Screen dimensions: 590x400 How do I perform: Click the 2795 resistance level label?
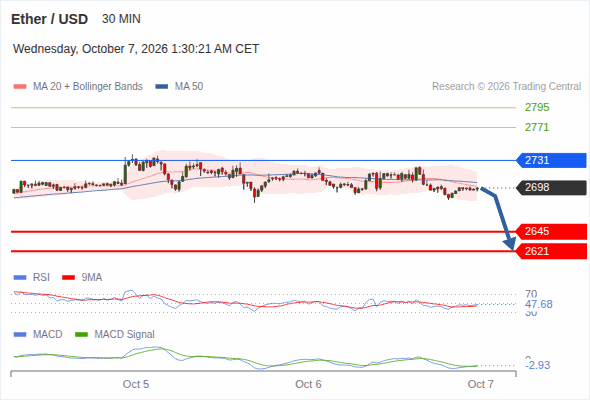[x=537, y=108]
